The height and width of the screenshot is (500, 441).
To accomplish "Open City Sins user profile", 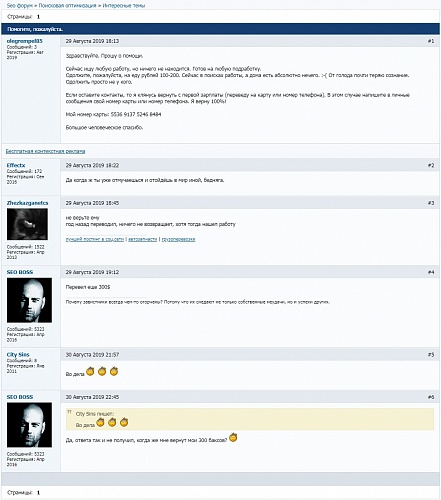I will click(18, 355).
